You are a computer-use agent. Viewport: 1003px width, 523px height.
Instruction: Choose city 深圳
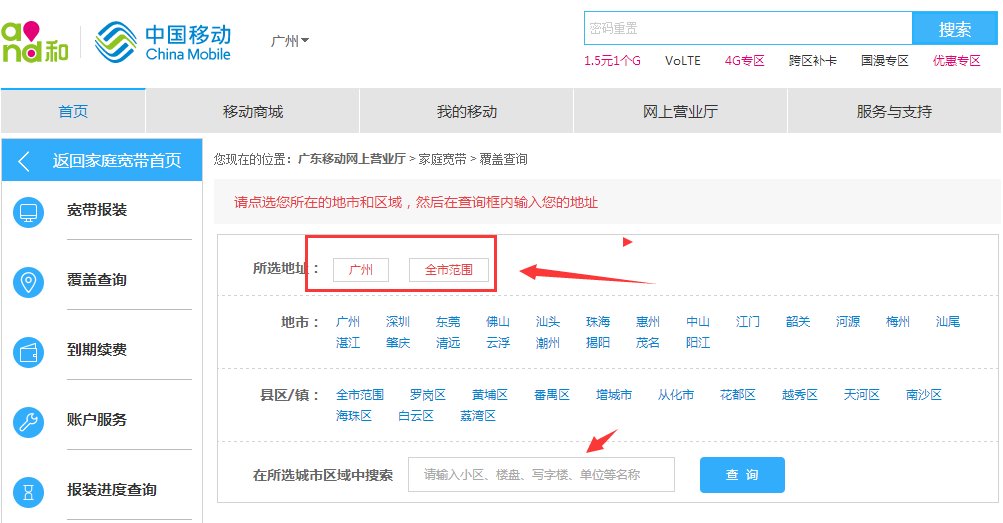398,322
